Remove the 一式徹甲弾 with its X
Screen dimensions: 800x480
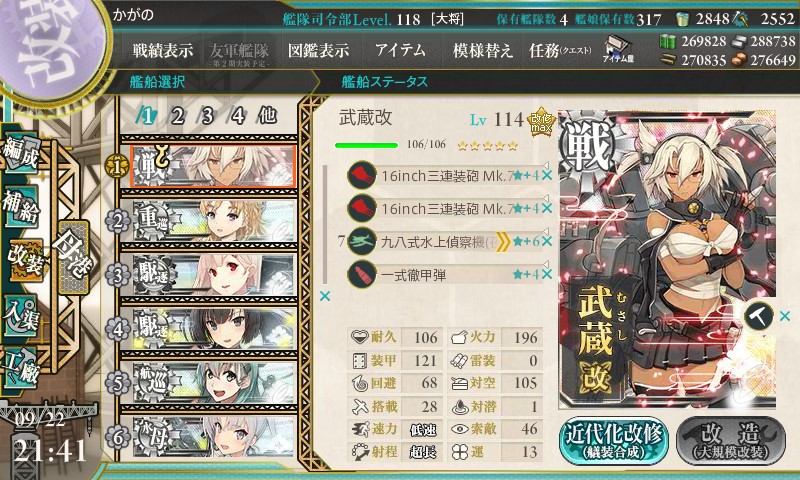(547, 274)
